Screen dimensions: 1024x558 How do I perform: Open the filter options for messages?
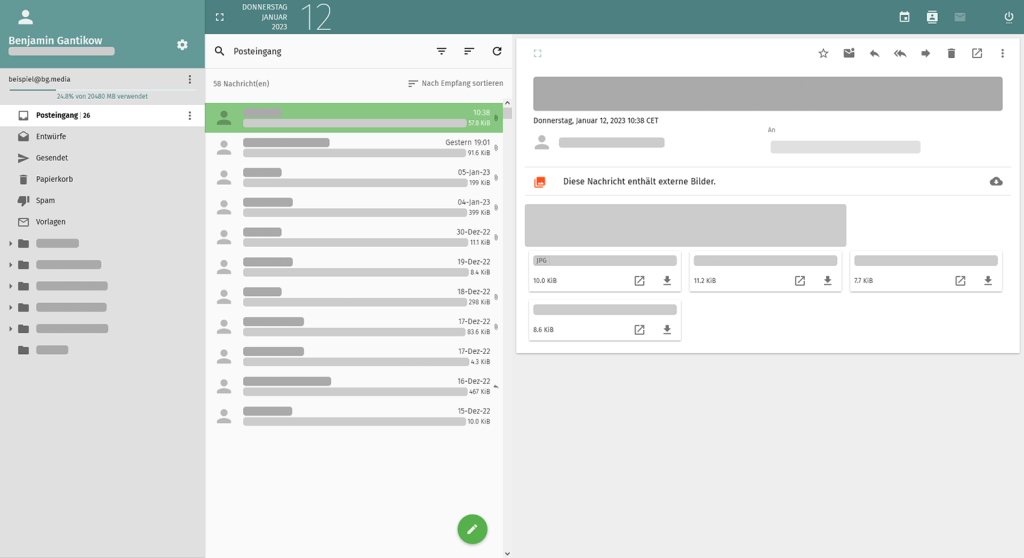pyautogui.click(x=441, y=51)
